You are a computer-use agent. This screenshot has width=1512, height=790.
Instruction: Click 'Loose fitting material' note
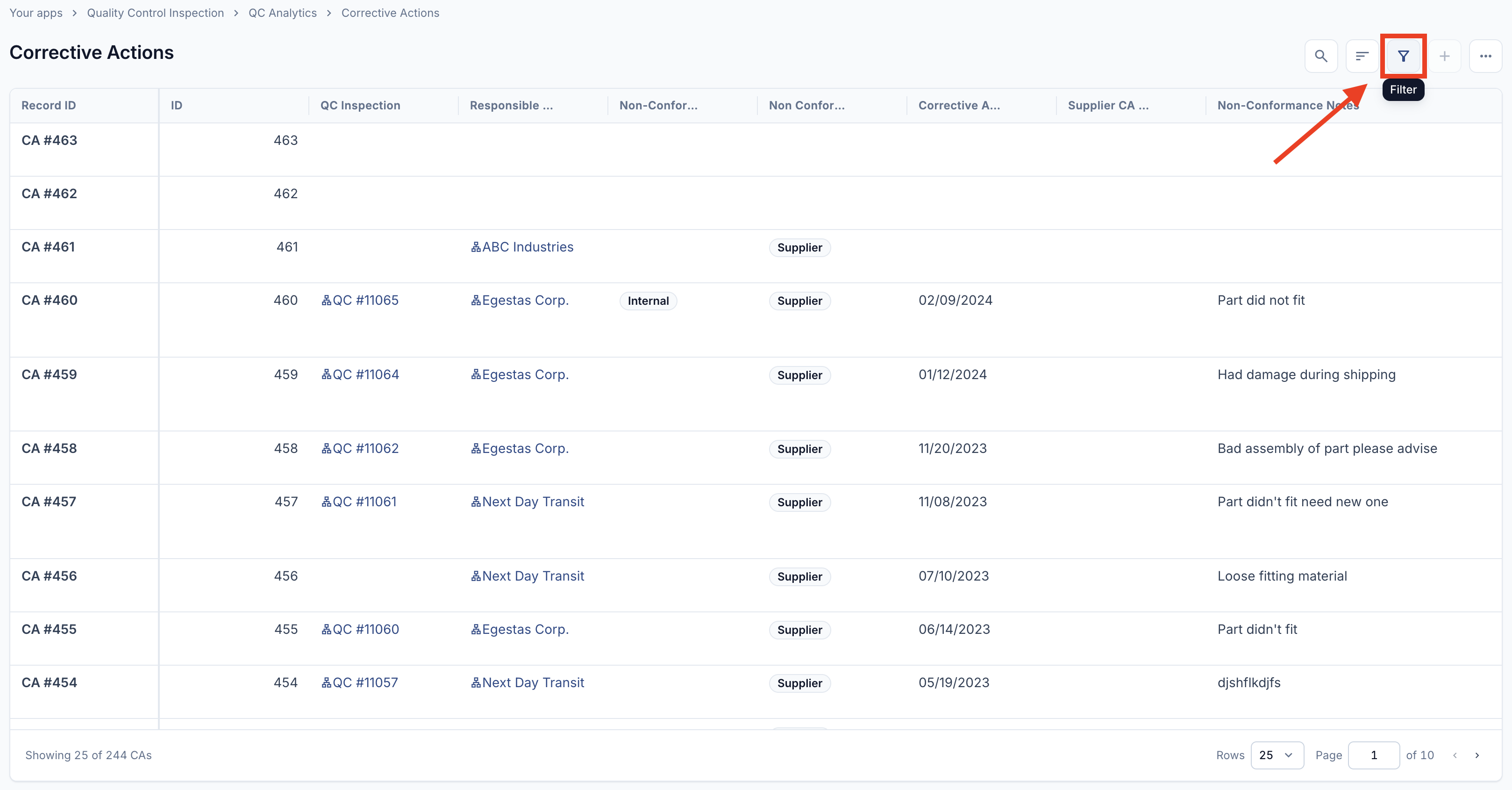coord(1282,576)
